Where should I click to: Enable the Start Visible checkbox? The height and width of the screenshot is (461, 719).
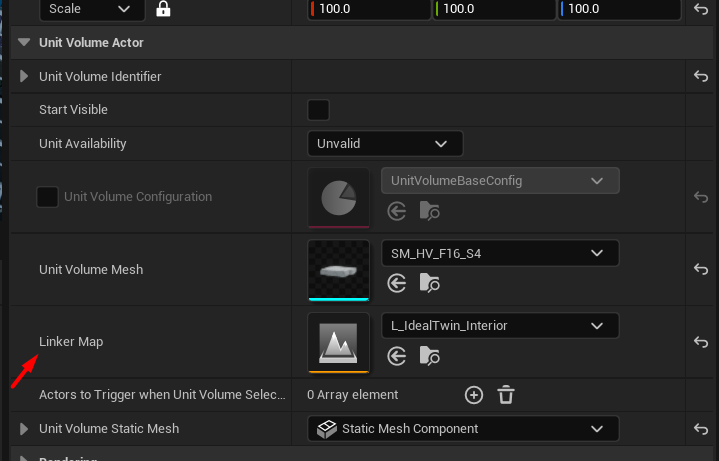click(319, 109)
